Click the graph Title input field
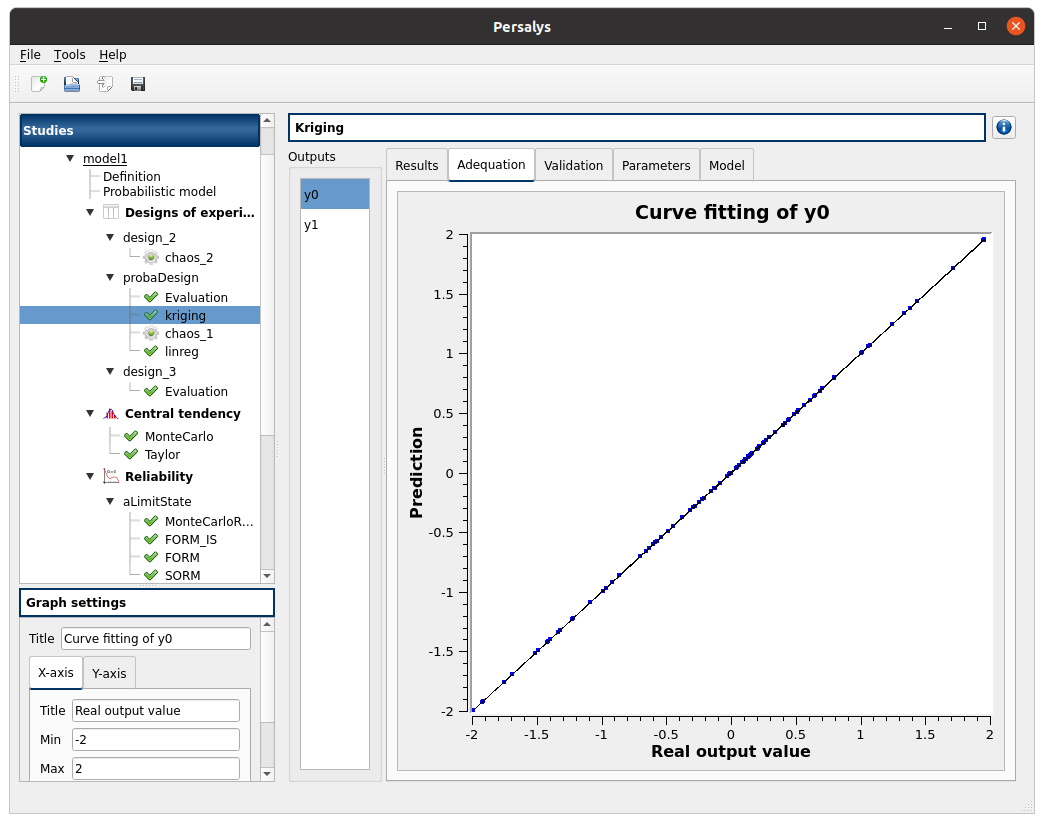This screenshot has width=1044, height=823. point(156,639)
